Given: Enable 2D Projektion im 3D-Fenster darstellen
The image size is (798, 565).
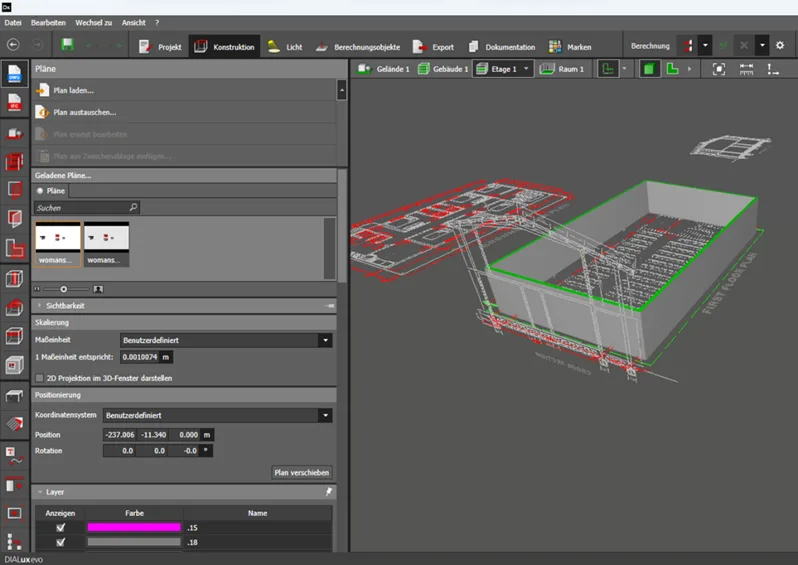Looking at the screenshot, I should click(x=39, y=378).
